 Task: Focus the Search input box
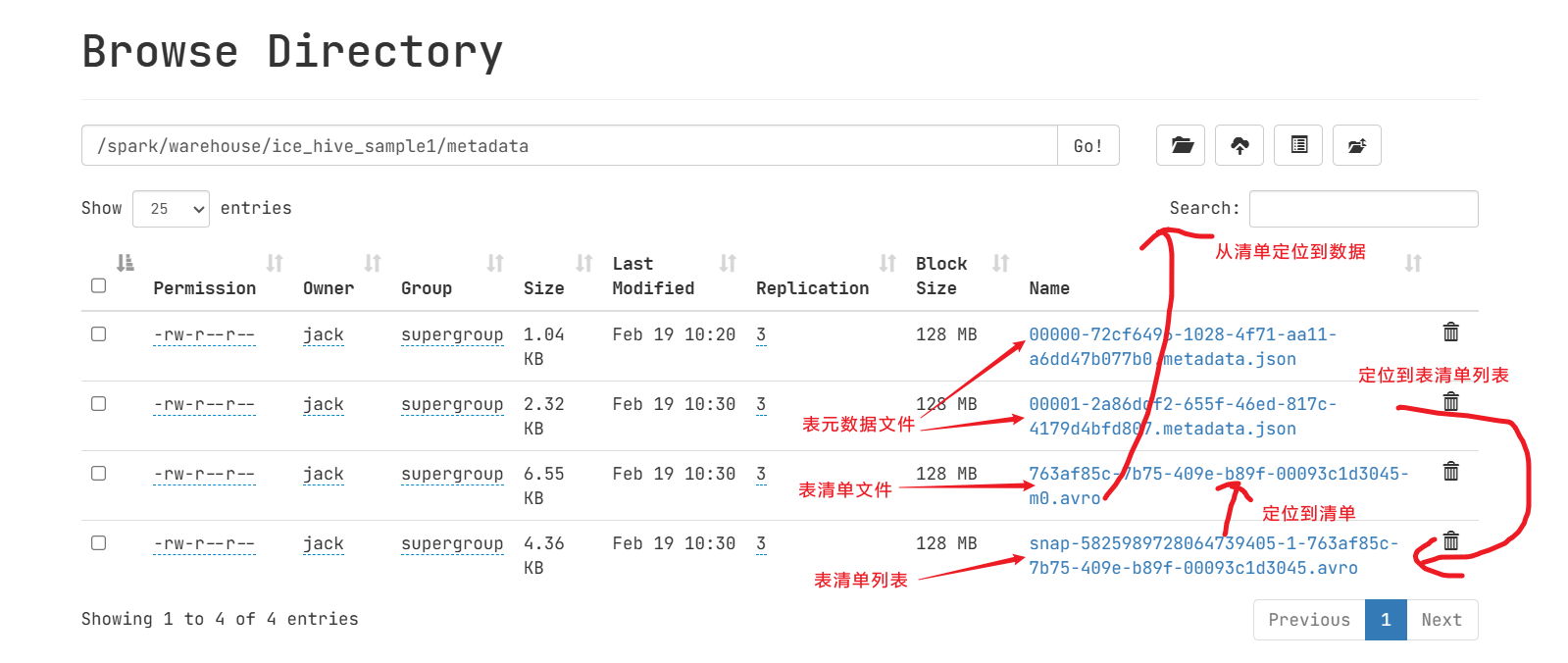[x=1363, y=209]
